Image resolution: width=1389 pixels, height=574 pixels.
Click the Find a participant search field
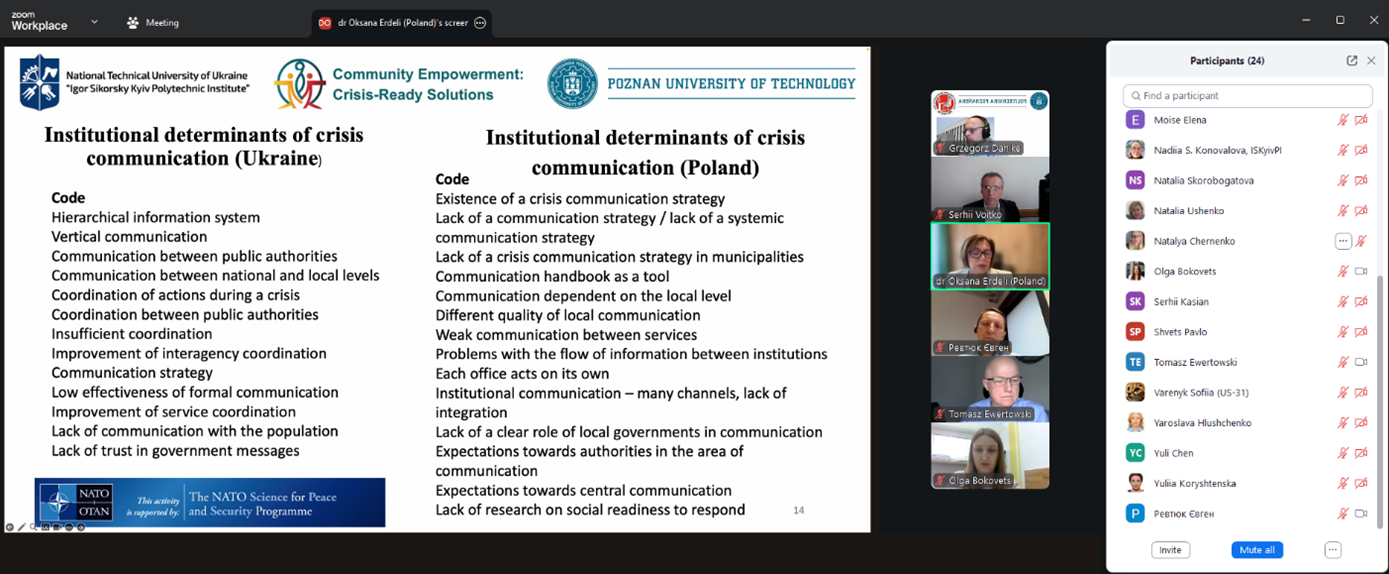click(1248, 96)
